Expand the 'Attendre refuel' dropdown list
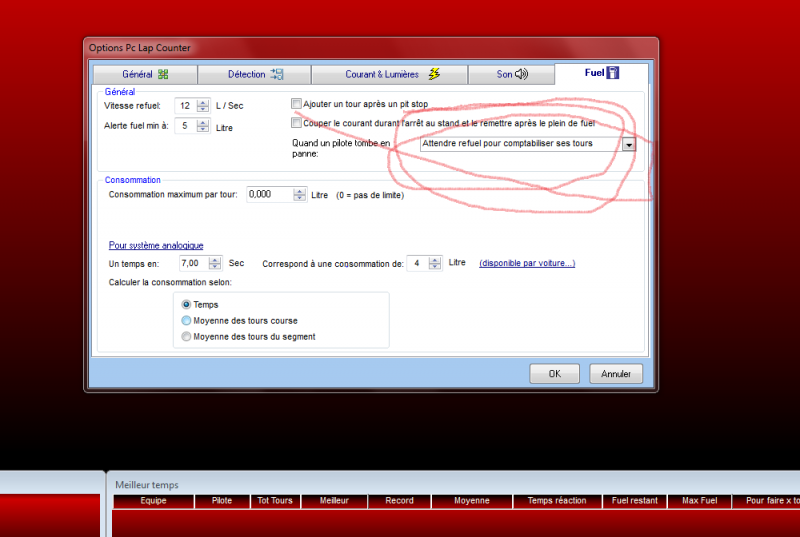 (628, 144)
